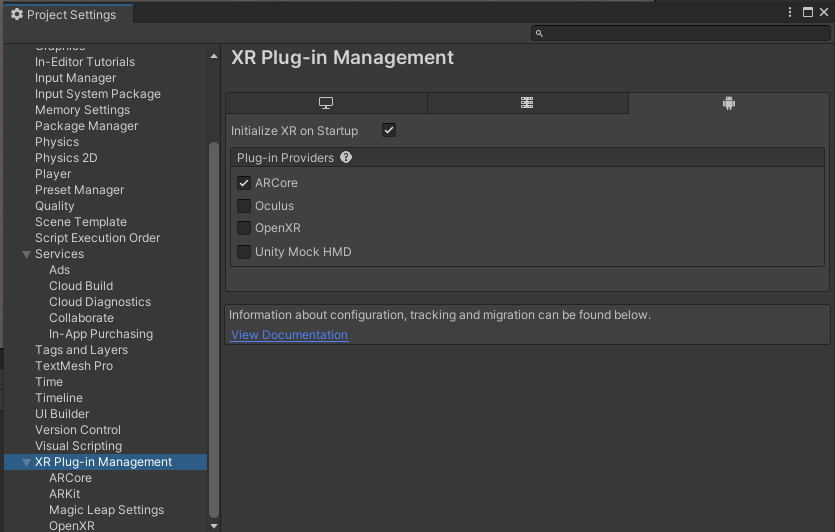
Task: Click the search magnifier icon
Action: point(539,34)
